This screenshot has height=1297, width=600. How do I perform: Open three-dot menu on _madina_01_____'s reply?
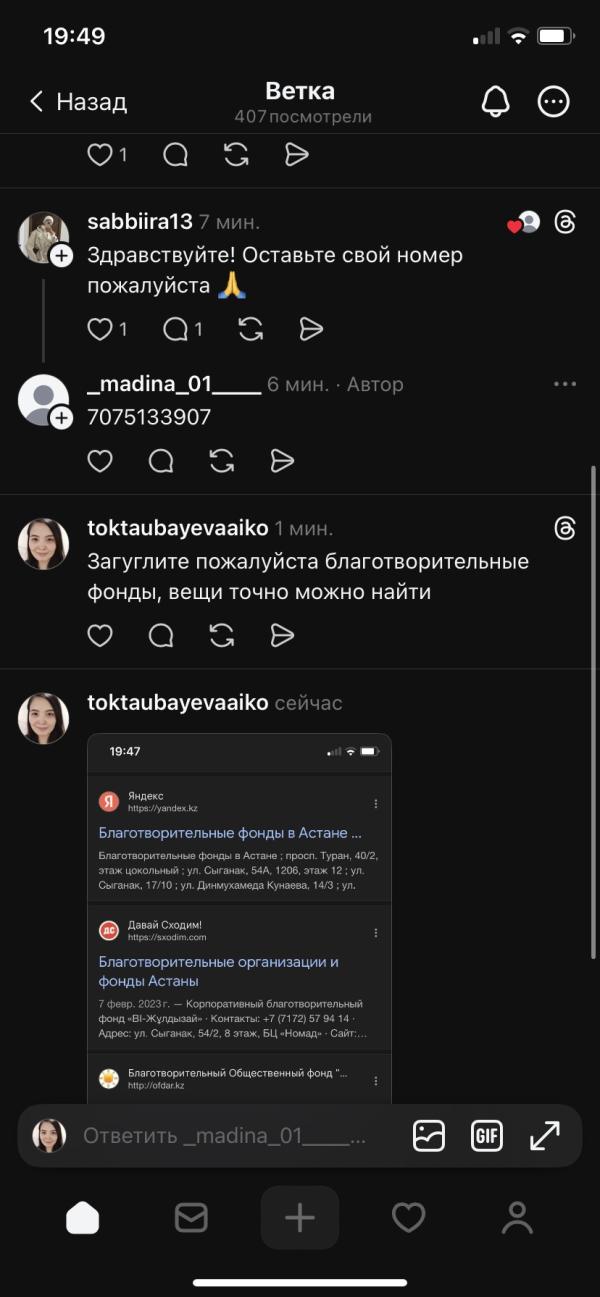(x=565, y=384)
